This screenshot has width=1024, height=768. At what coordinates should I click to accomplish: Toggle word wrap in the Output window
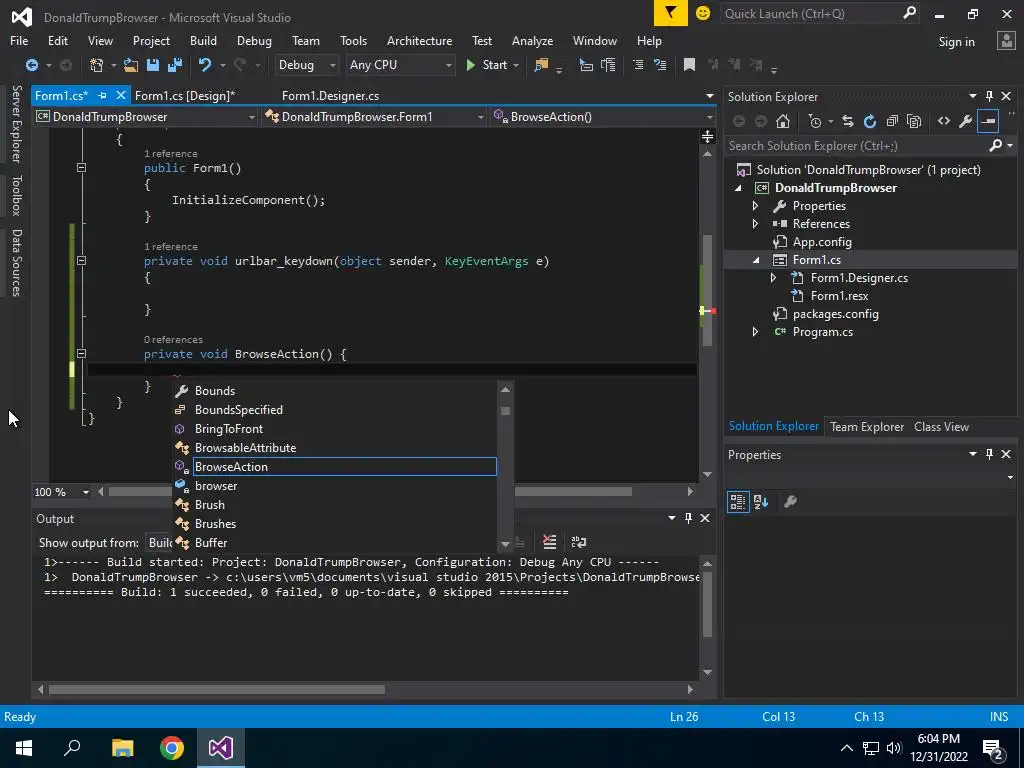tap(579, 542)
